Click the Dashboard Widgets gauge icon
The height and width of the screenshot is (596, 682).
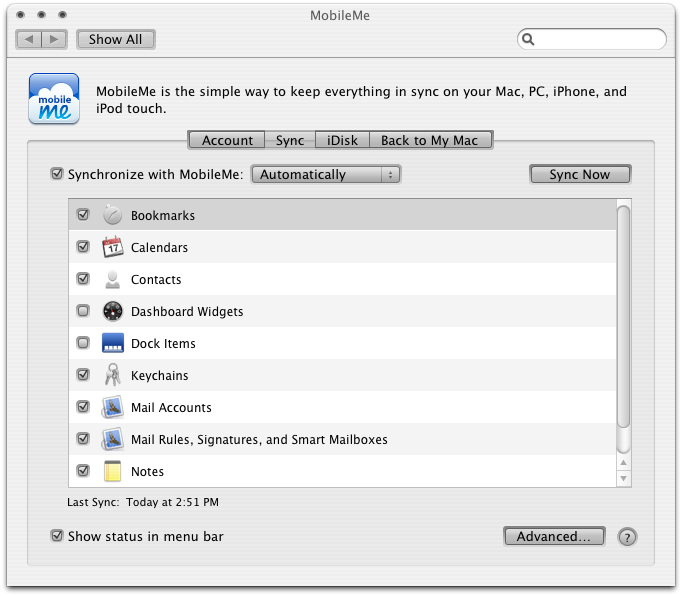[113, 311]
